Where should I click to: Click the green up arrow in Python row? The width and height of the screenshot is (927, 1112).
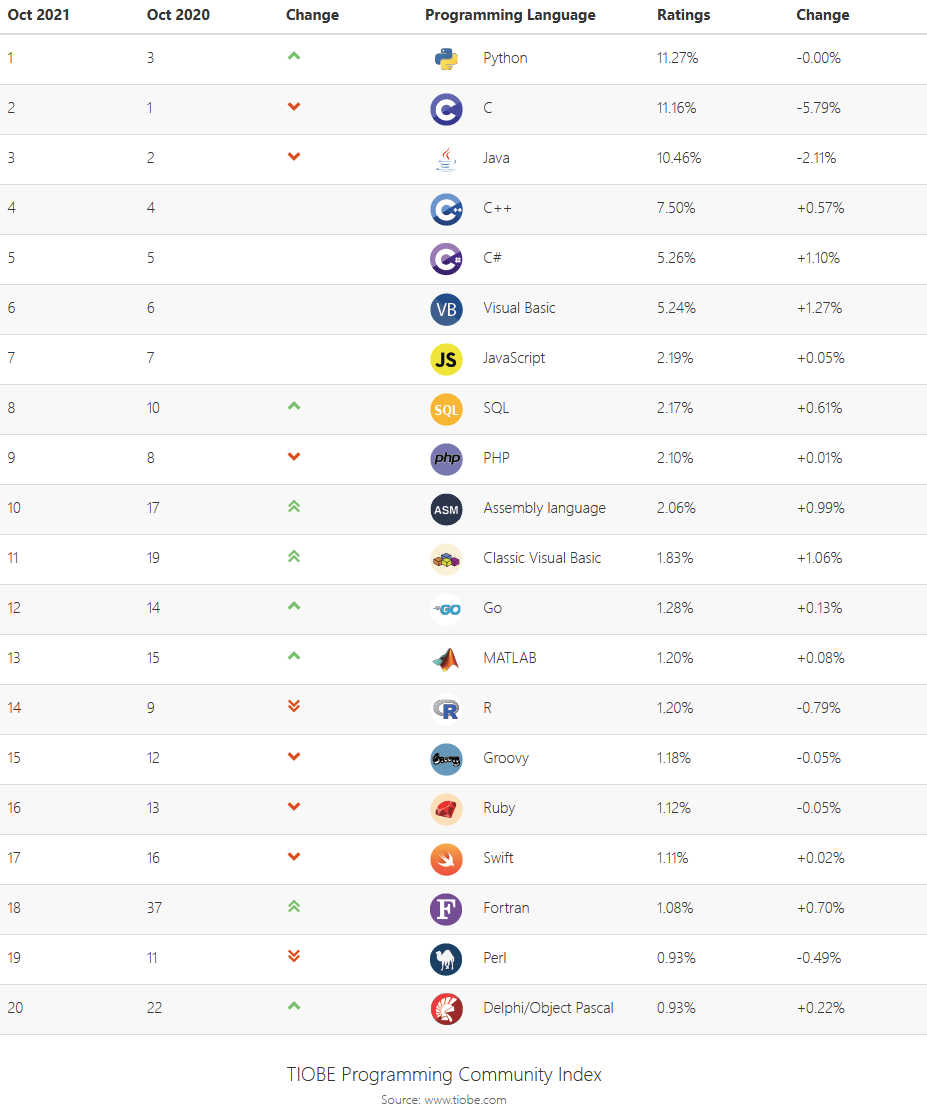[294, 56]
